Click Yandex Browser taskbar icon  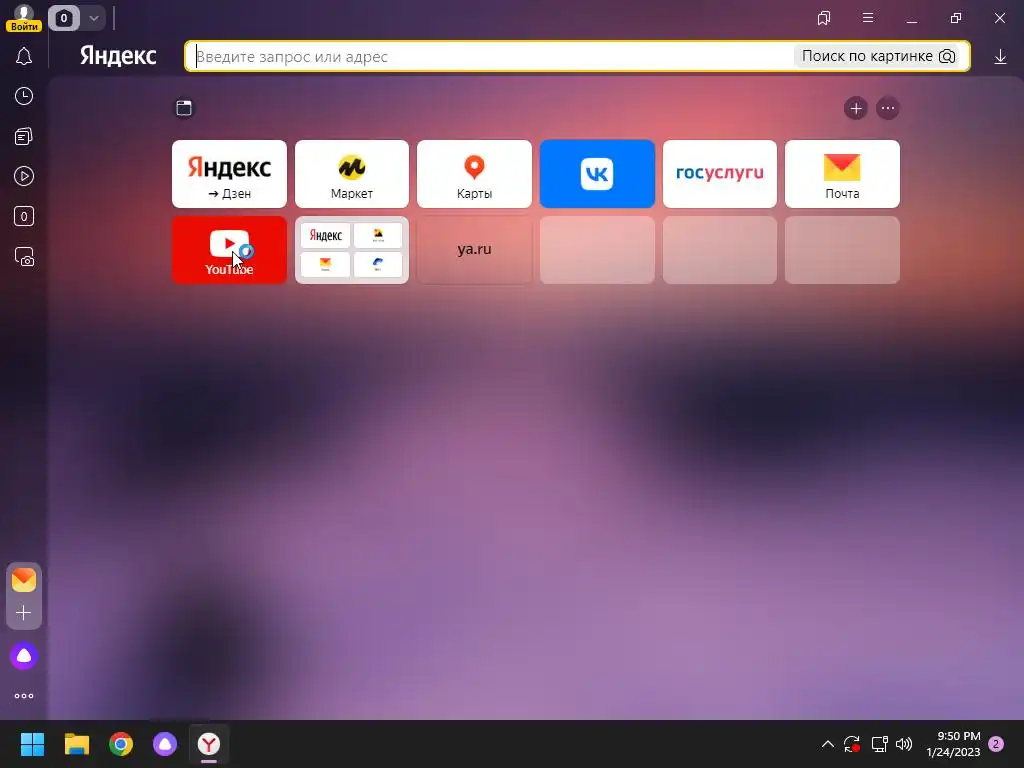(x=209, y=744)
